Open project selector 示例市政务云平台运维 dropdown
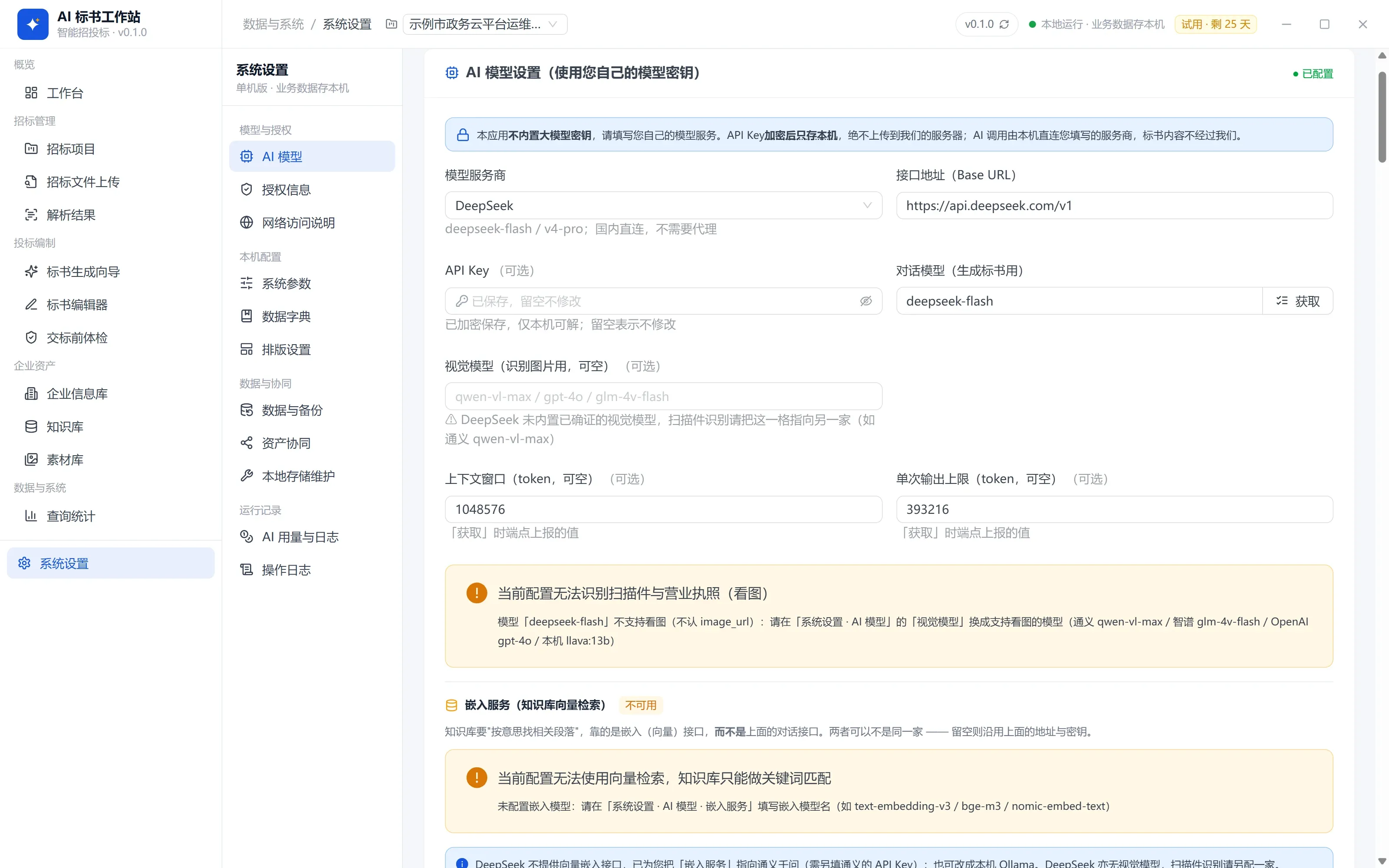This screenshot has height=868, width=1389. [x=484, y=24]
